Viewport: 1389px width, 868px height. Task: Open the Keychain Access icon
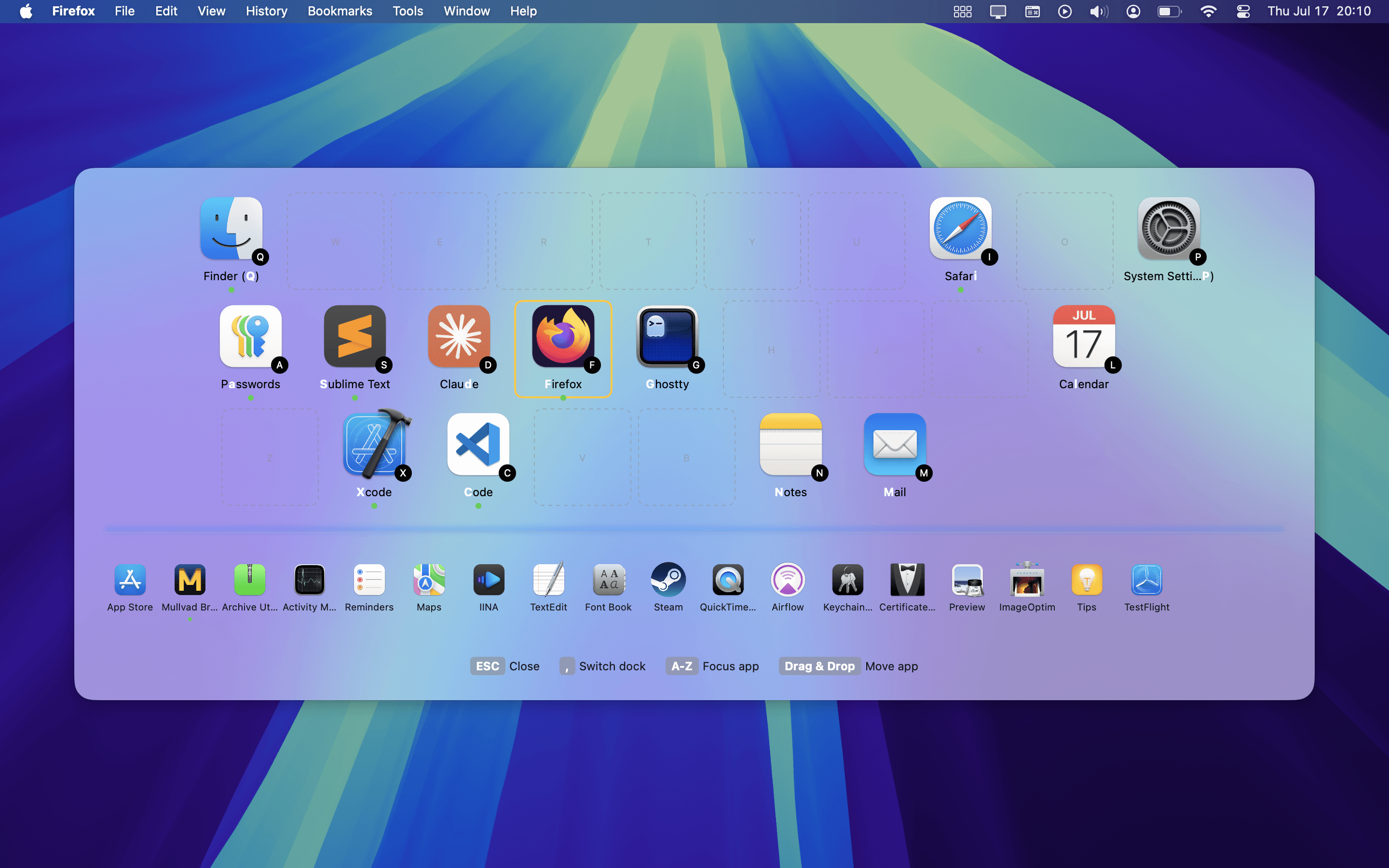[x=847, y=580]
